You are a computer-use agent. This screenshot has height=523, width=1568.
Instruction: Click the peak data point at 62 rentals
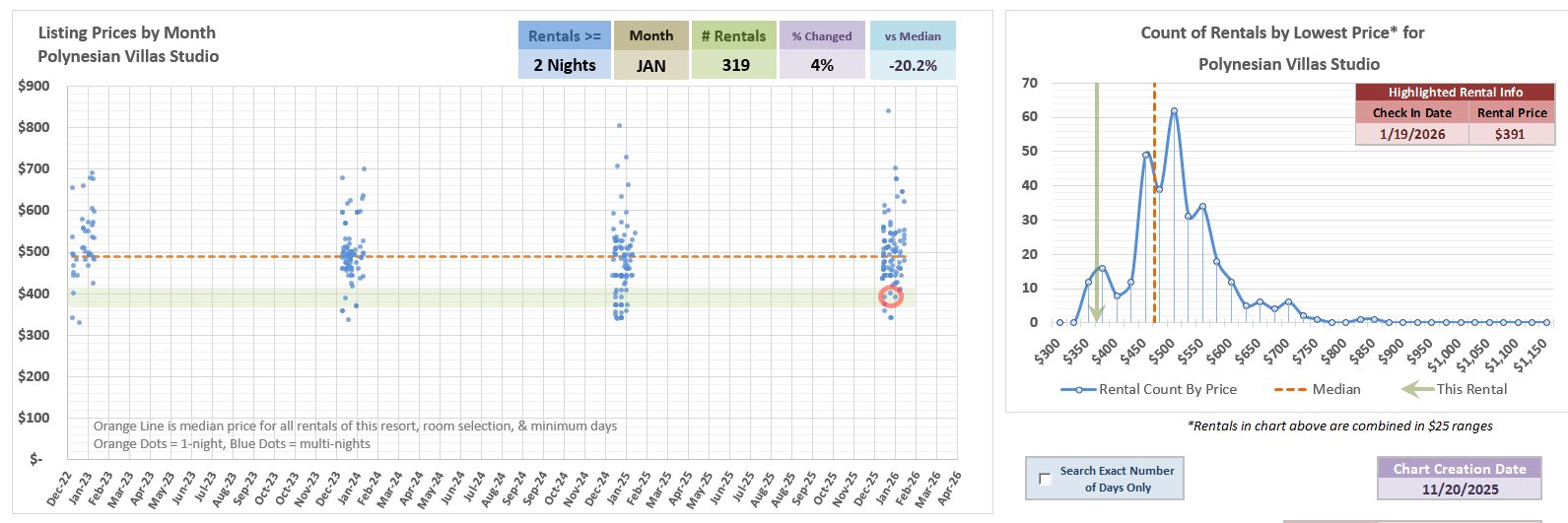(x=1174, y=111)
